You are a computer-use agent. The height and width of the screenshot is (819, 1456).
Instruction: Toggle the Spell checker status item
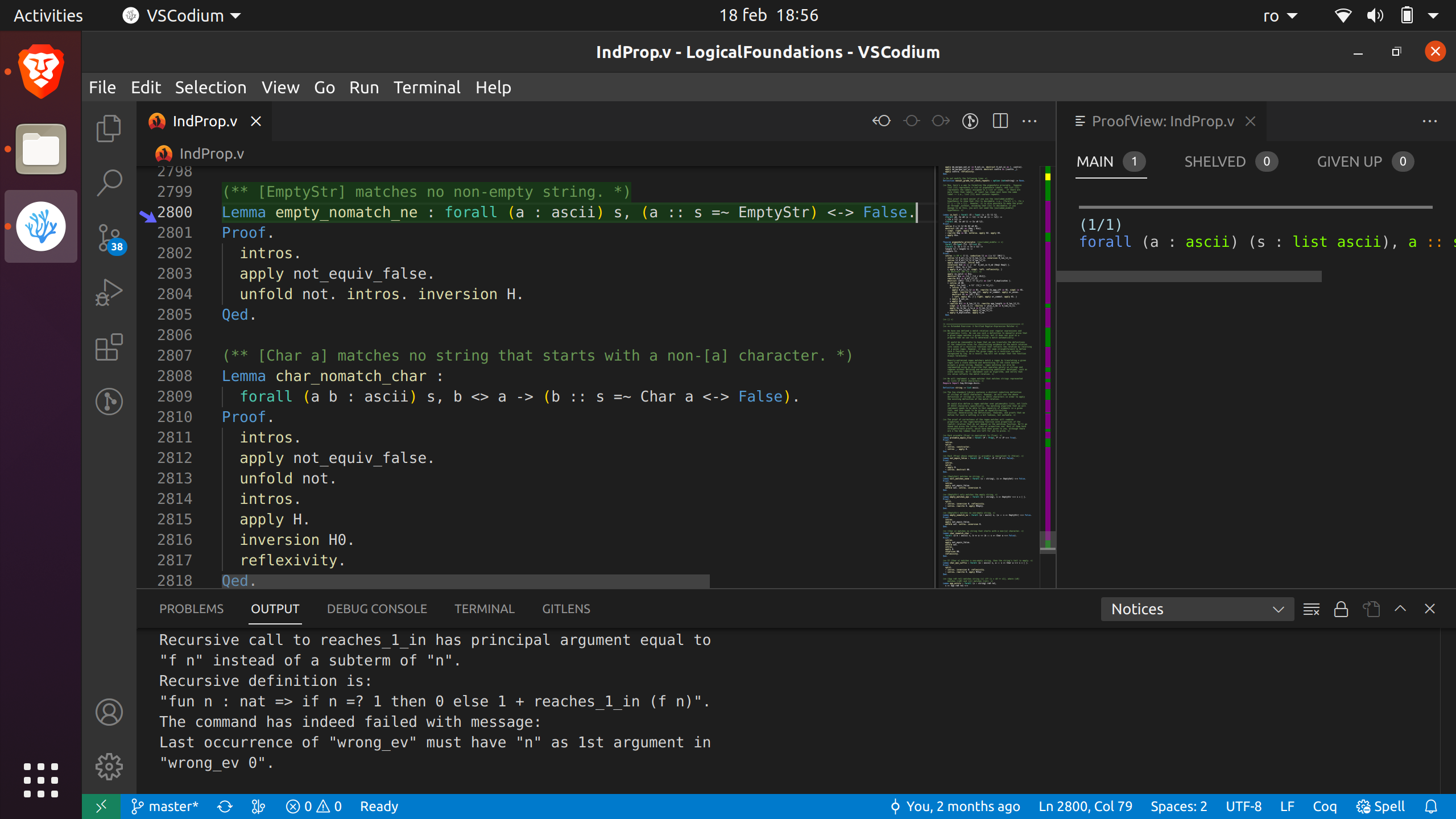1380,806
